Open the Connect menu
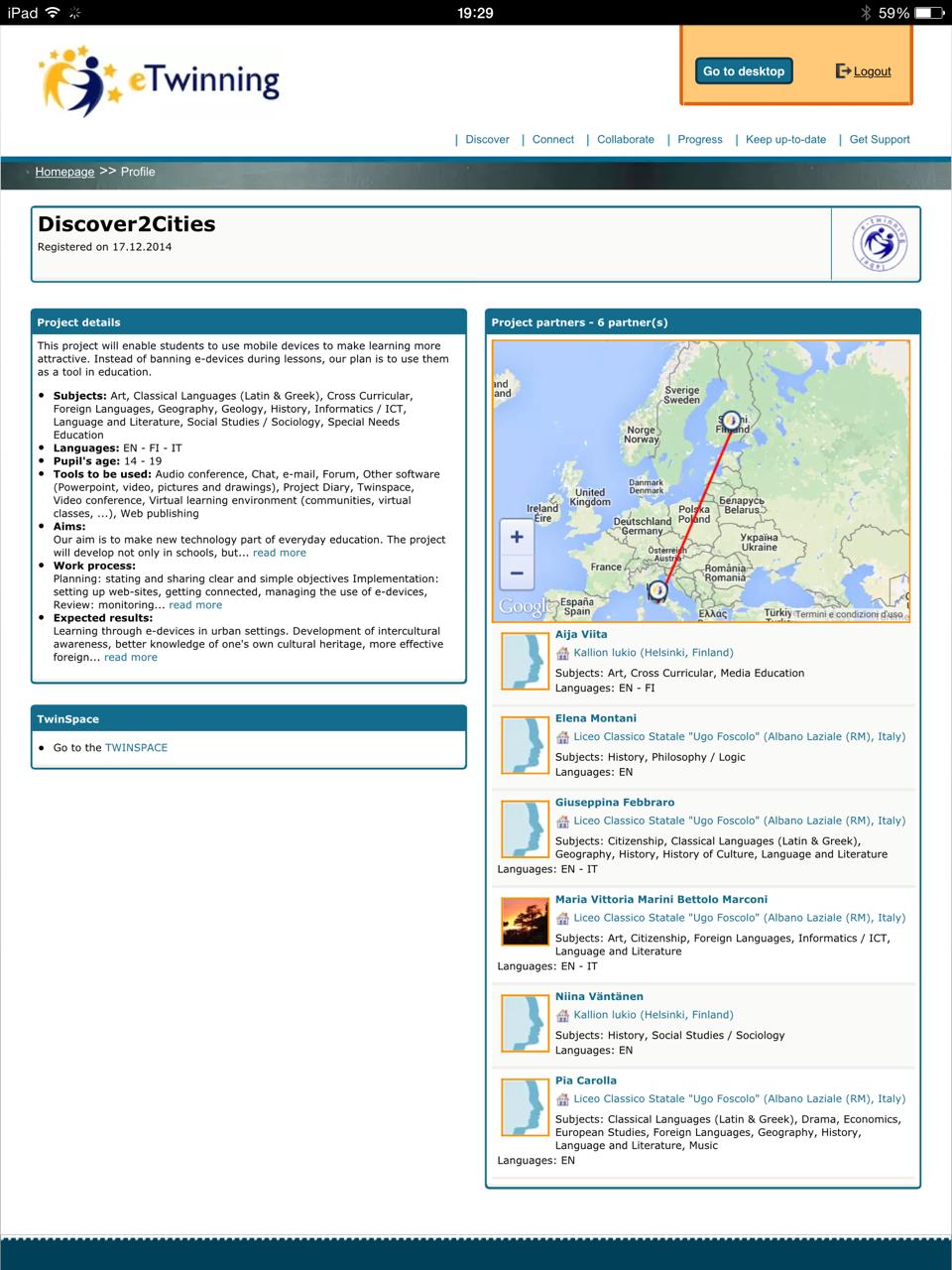This screenshot has height=1270, width=952. 553,140
